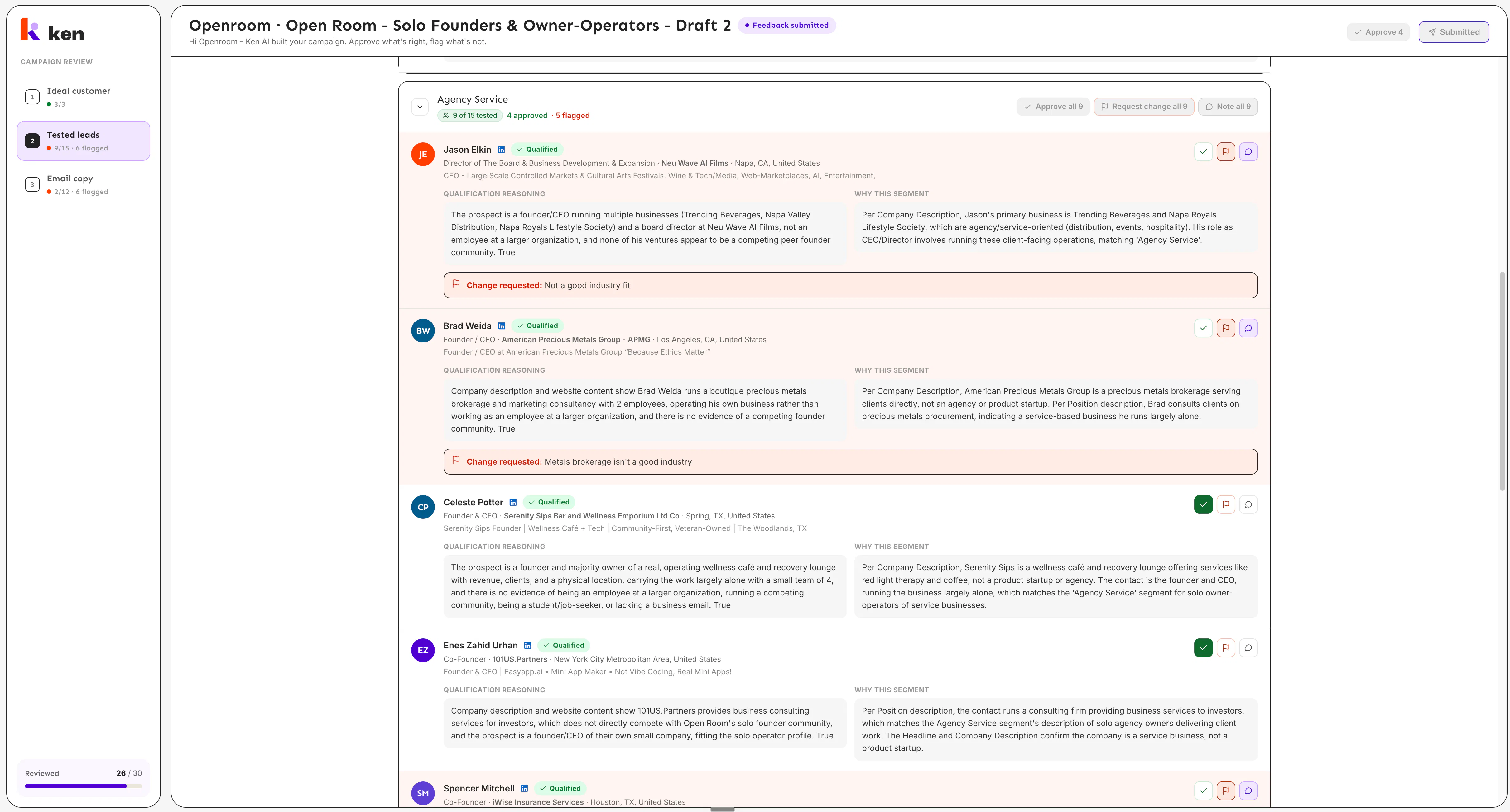Click 'Change requested: Not a good industry fit'
This screenshot has width=1510, height=812.
850,285
